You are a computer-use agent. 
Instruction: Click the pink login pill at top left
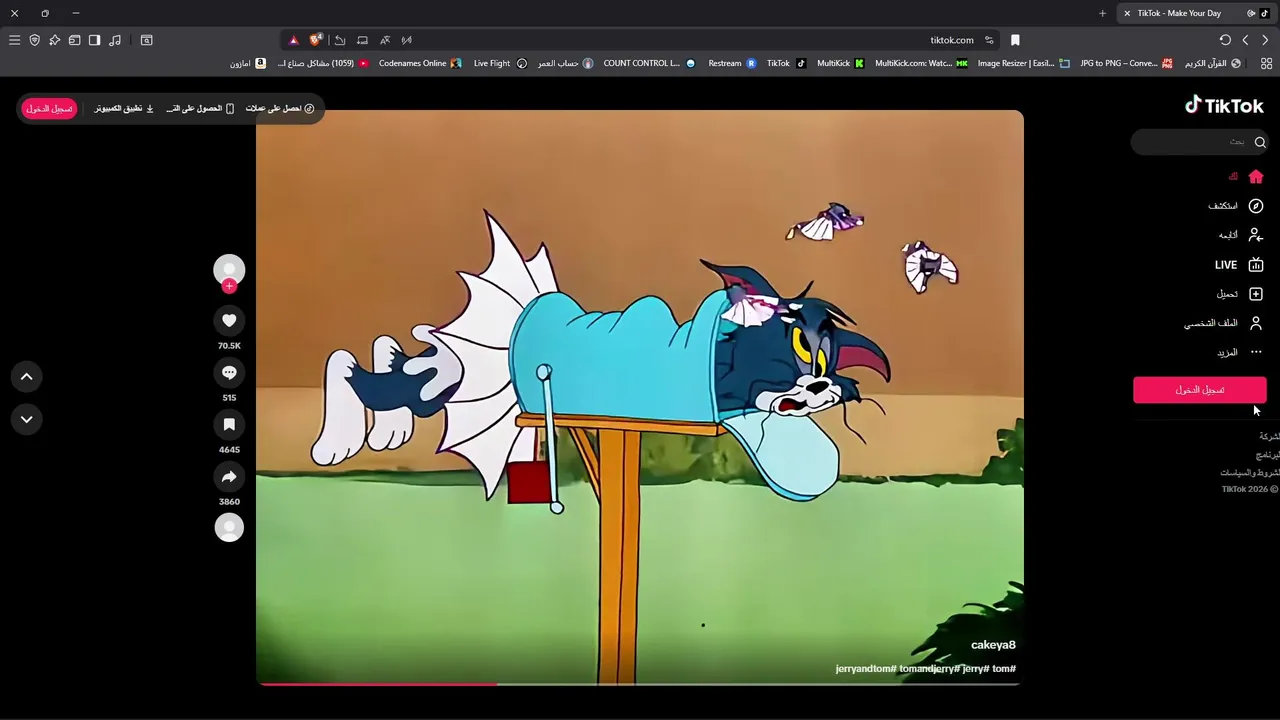49,108
